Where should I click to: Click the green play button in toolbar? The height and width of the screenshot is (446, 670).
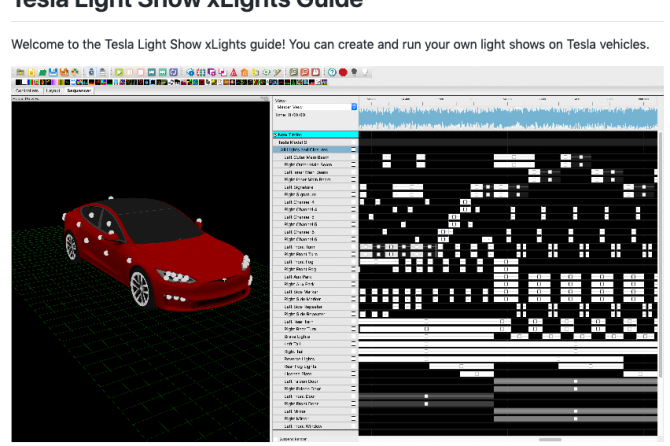pyautogui.click(x=119, y=72)
